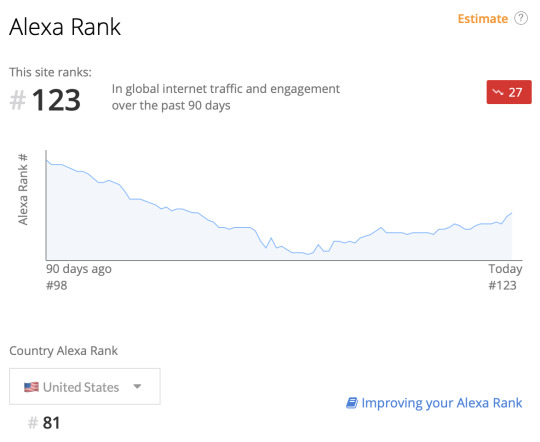
Task: Click the global rank number 123
Action: [56, 100]
